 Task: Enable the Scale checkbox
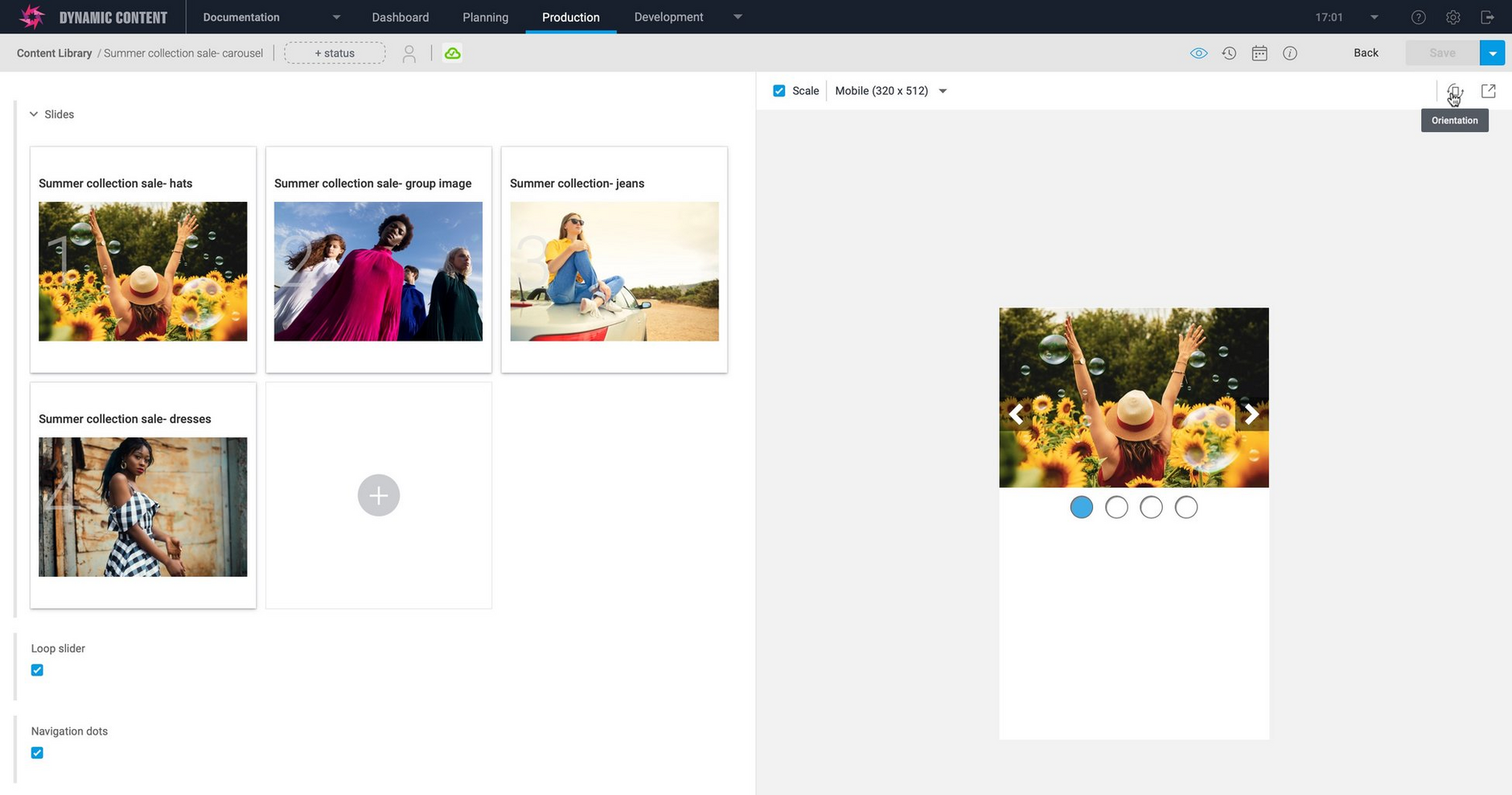pyautogui.click(x=779, y=90)
